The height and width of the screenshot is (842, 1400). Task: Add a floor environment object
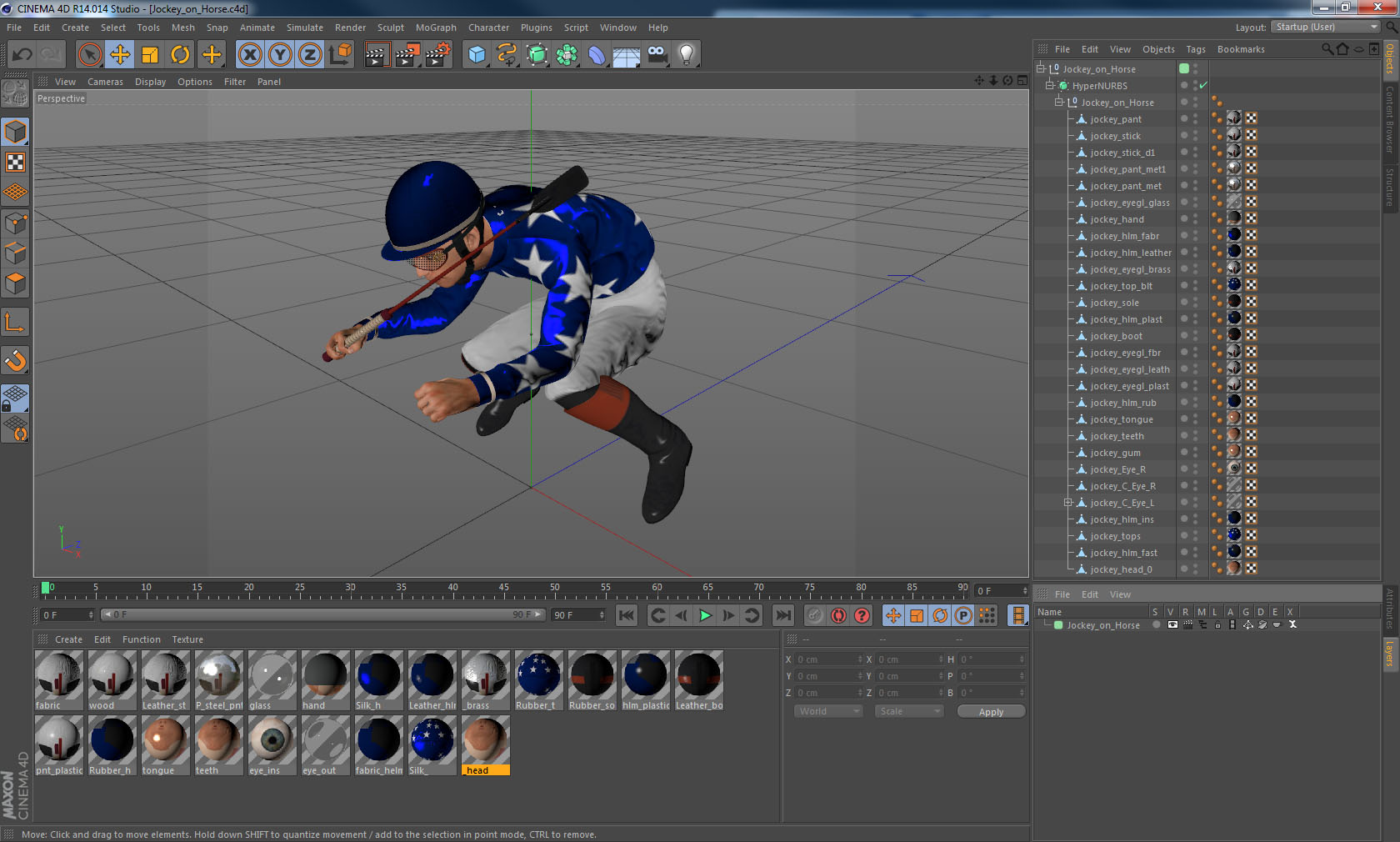click(627, 55)
